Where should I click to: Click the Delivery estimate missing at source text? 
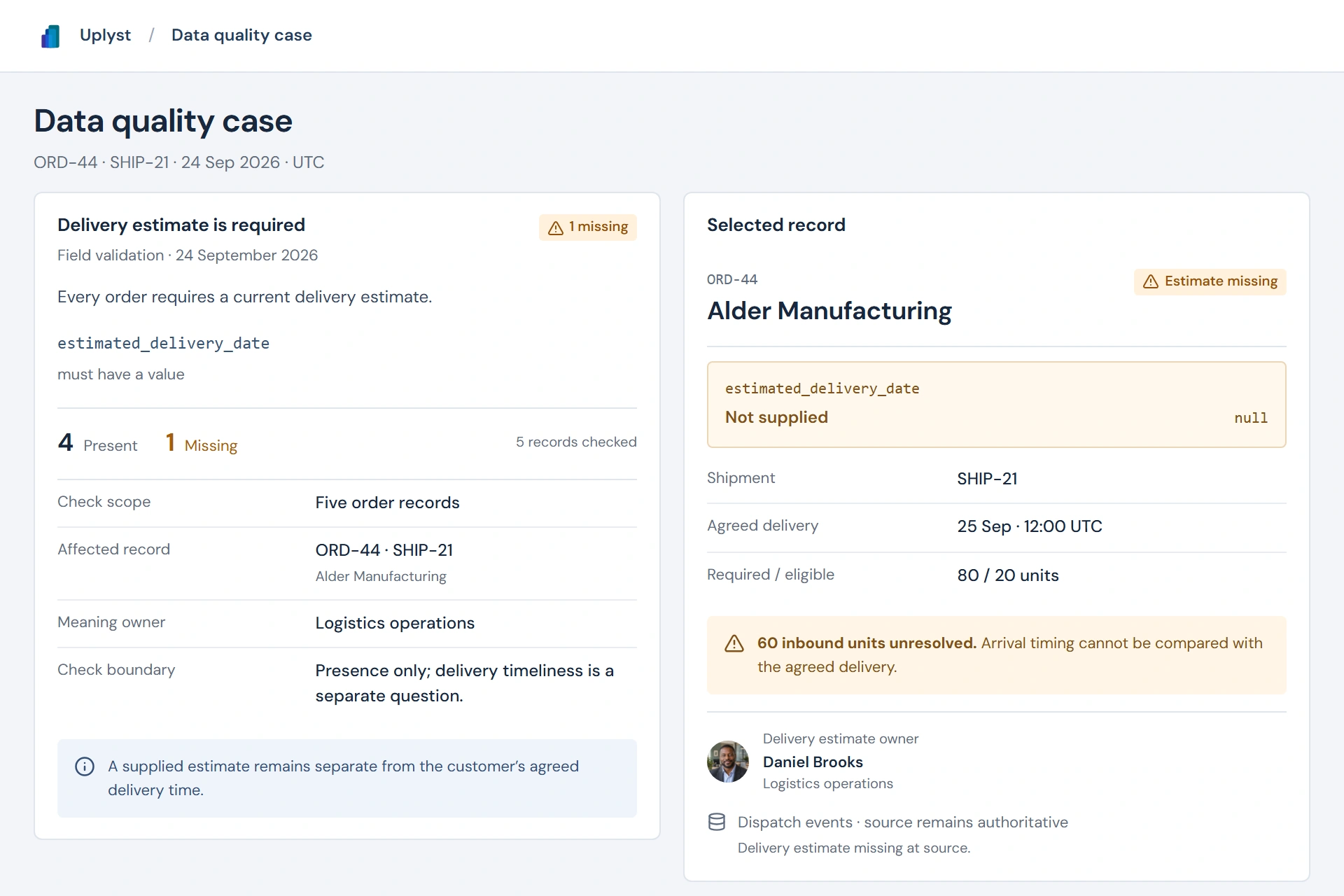tap(853, 848)
